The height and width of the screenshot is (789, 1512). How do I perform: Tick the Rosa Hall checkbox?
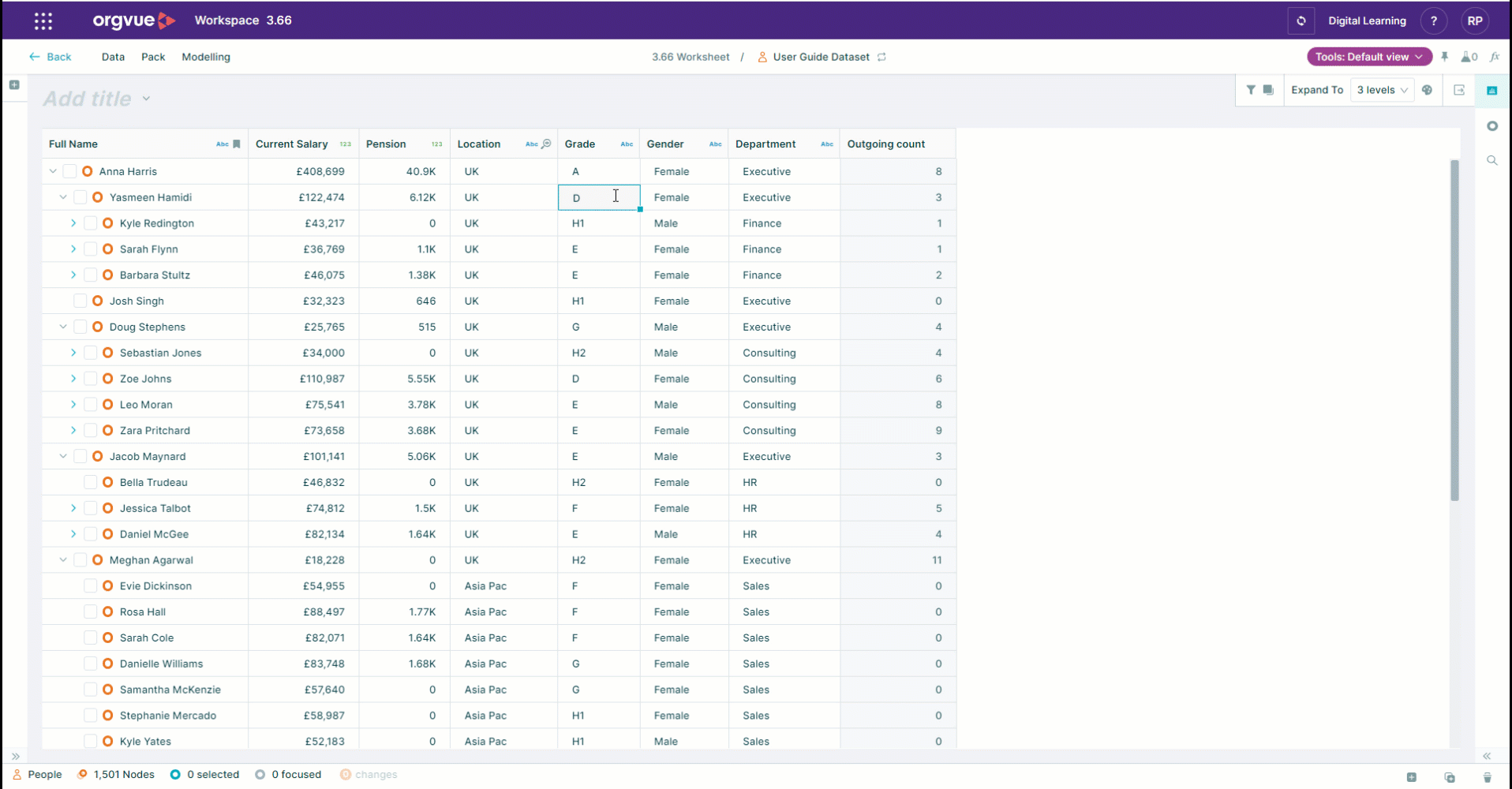click(91, 611)
